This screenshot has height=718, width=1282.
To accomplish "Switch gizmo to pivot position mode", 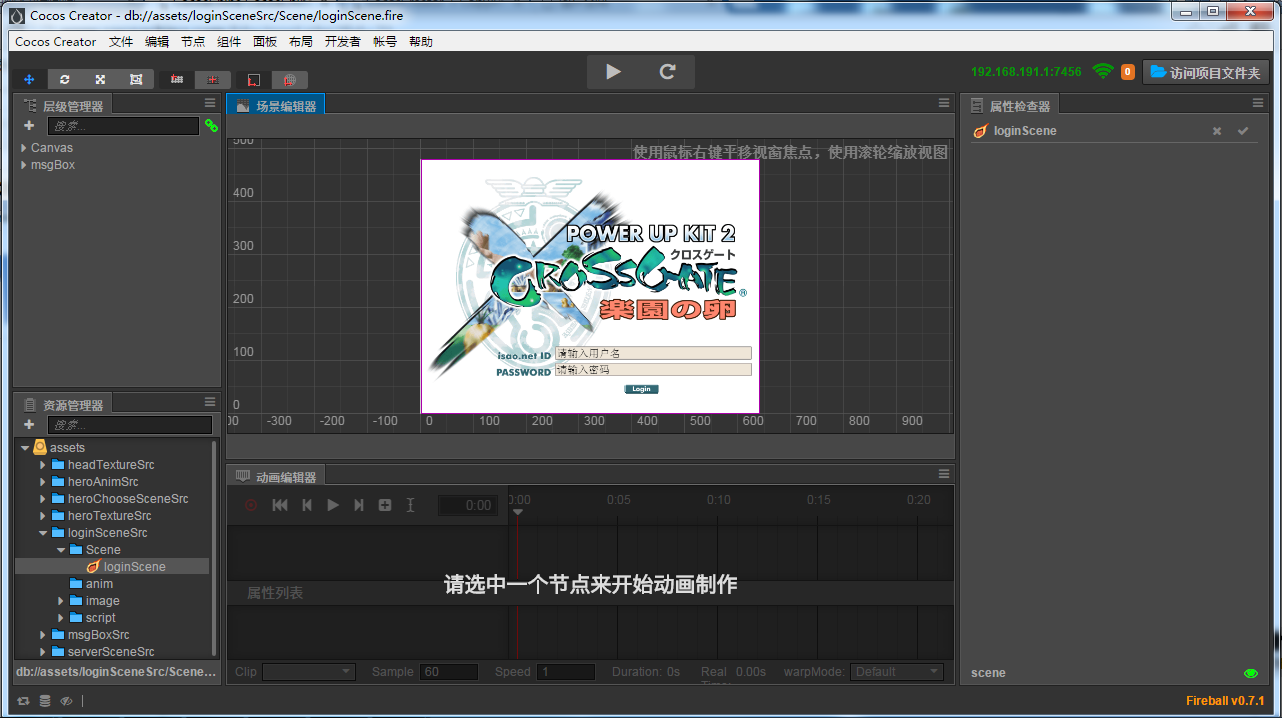I will pos(177,79).
